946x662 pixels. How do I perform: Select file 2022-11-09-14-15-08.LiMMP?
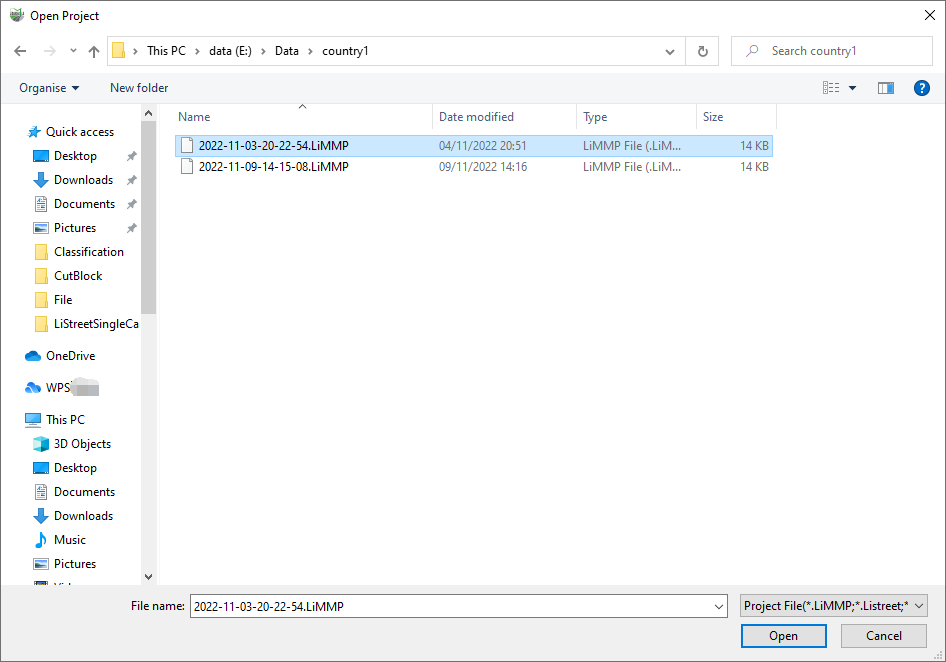coord(273,167)
